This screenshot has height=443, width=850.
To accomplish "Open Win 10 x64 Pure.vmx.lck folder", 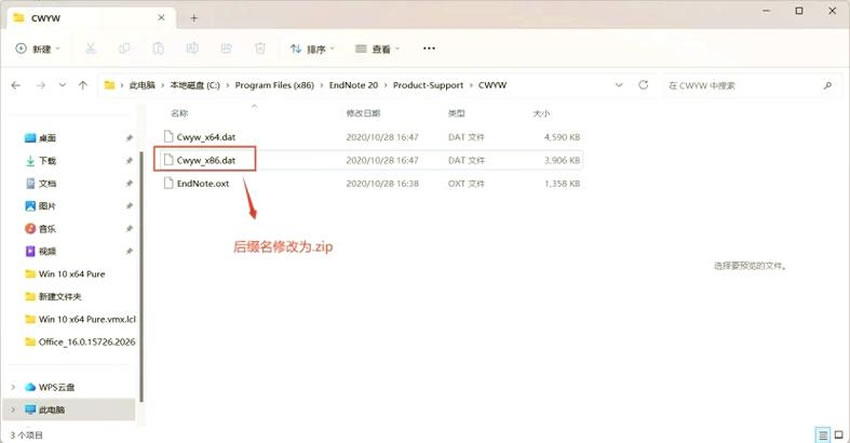I will coord(87,319).
